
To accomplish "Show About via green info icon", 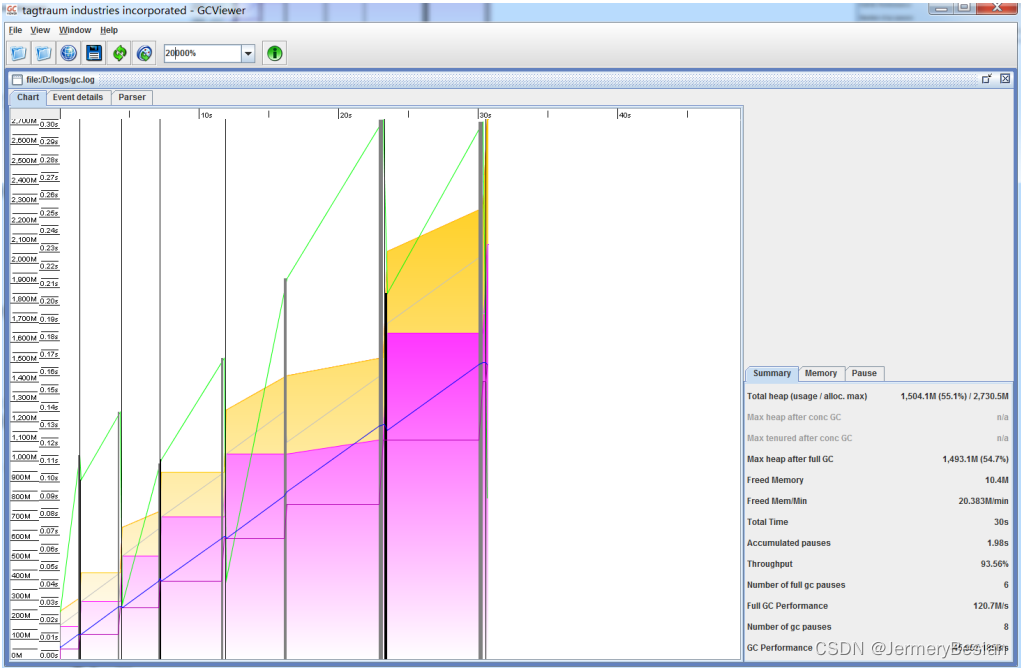I will 275,53.
